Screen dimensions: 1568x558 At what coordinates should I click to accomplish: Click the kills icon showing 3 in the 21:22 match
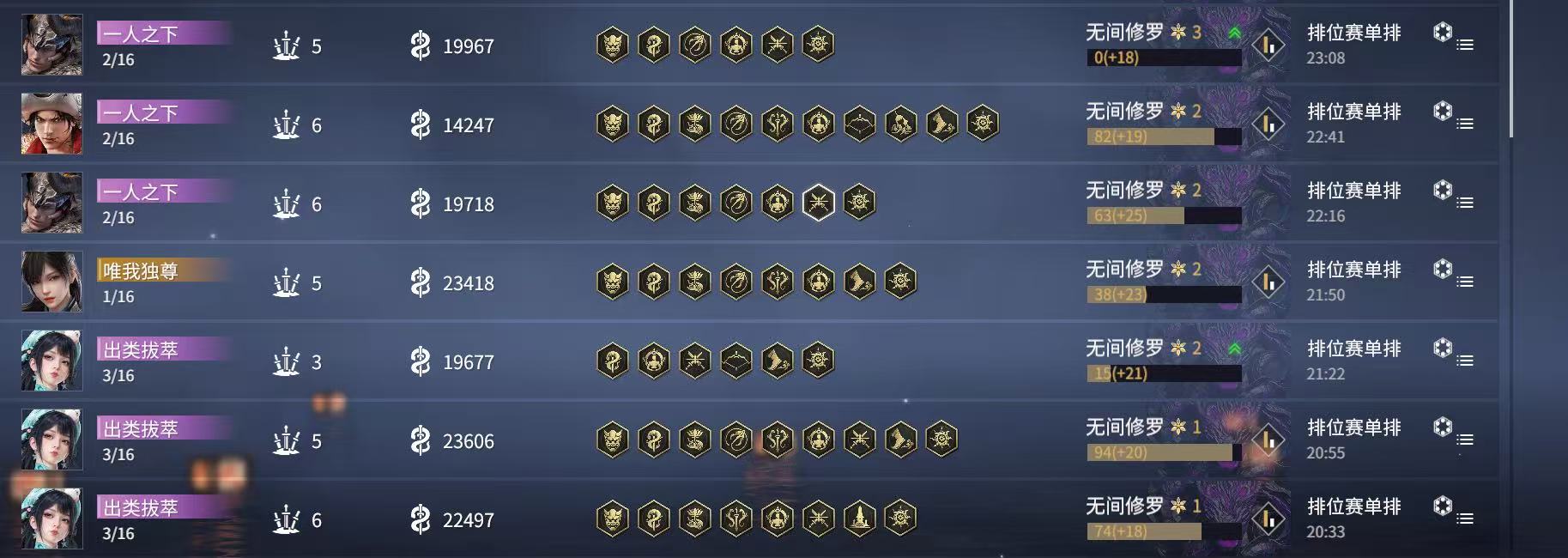(286, 361)
